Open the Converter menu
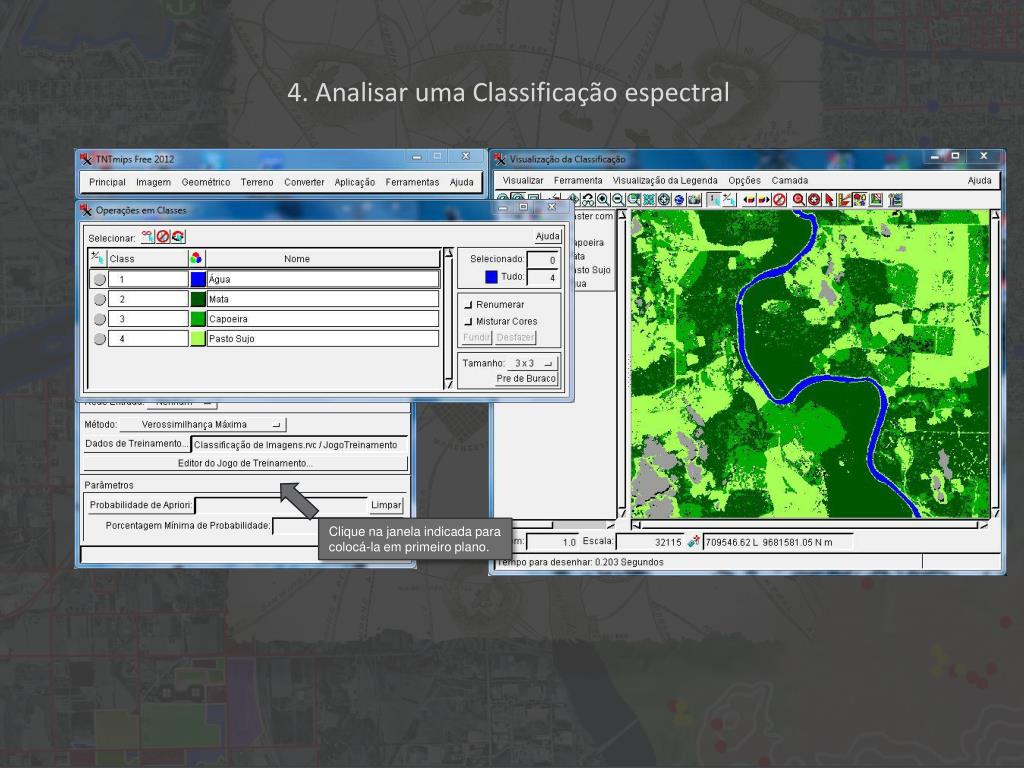 tap(304, 182)
